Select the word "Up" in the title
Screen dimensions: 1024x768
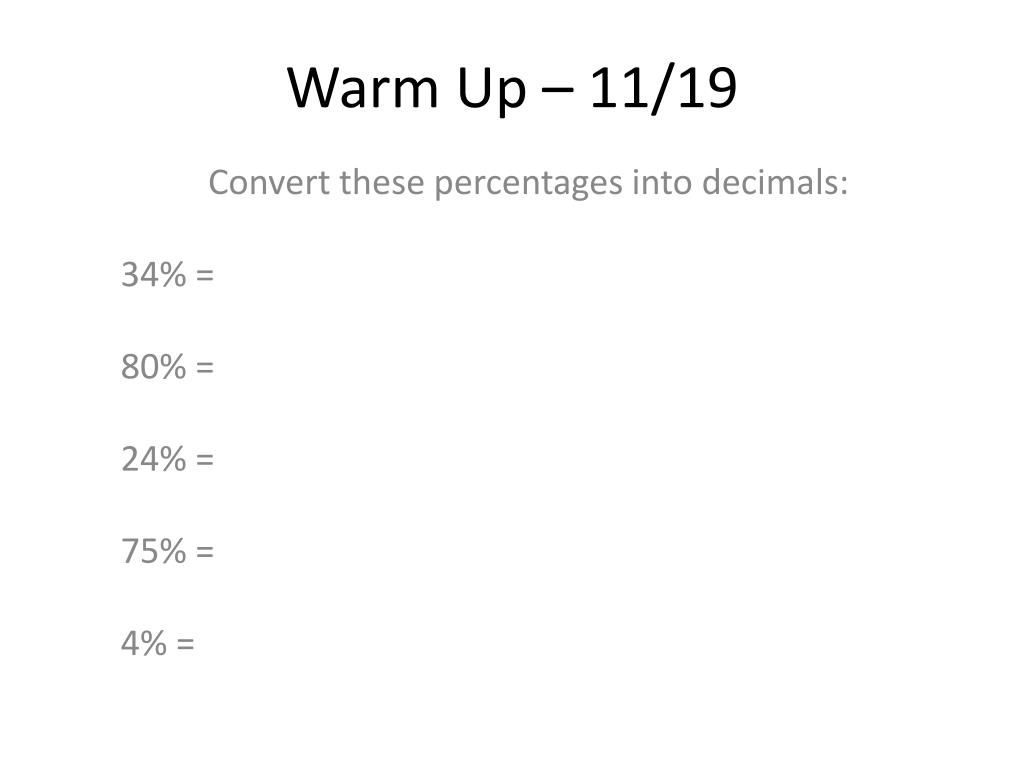[492, 92]
